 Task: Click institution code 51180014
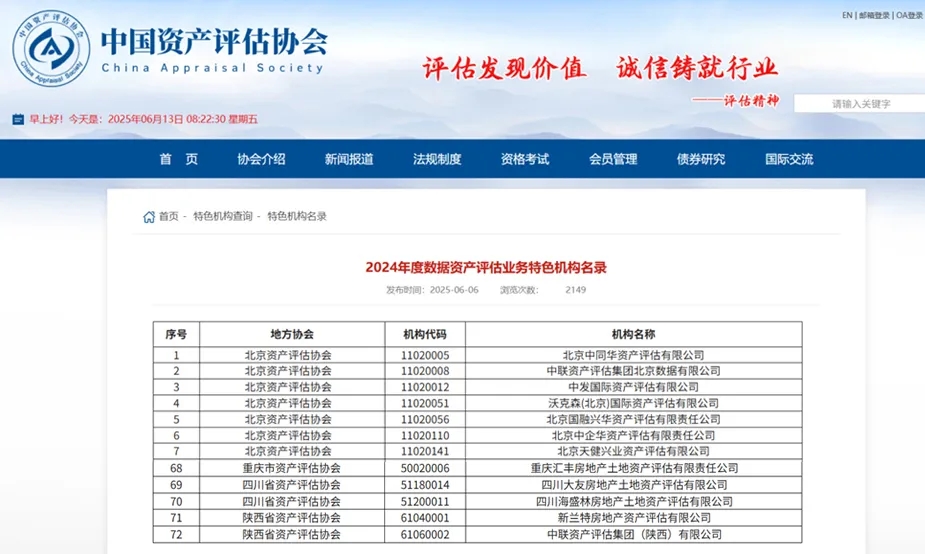(425, 484)
